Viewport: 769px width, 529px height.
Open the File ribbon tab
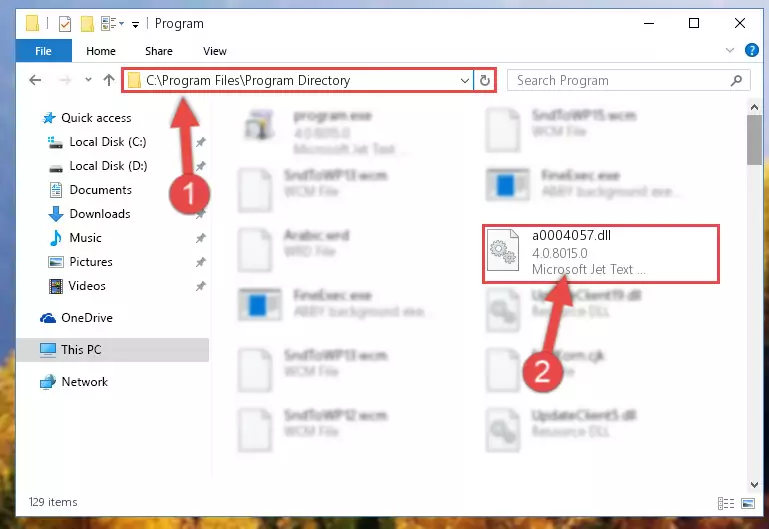pos(43,51)
